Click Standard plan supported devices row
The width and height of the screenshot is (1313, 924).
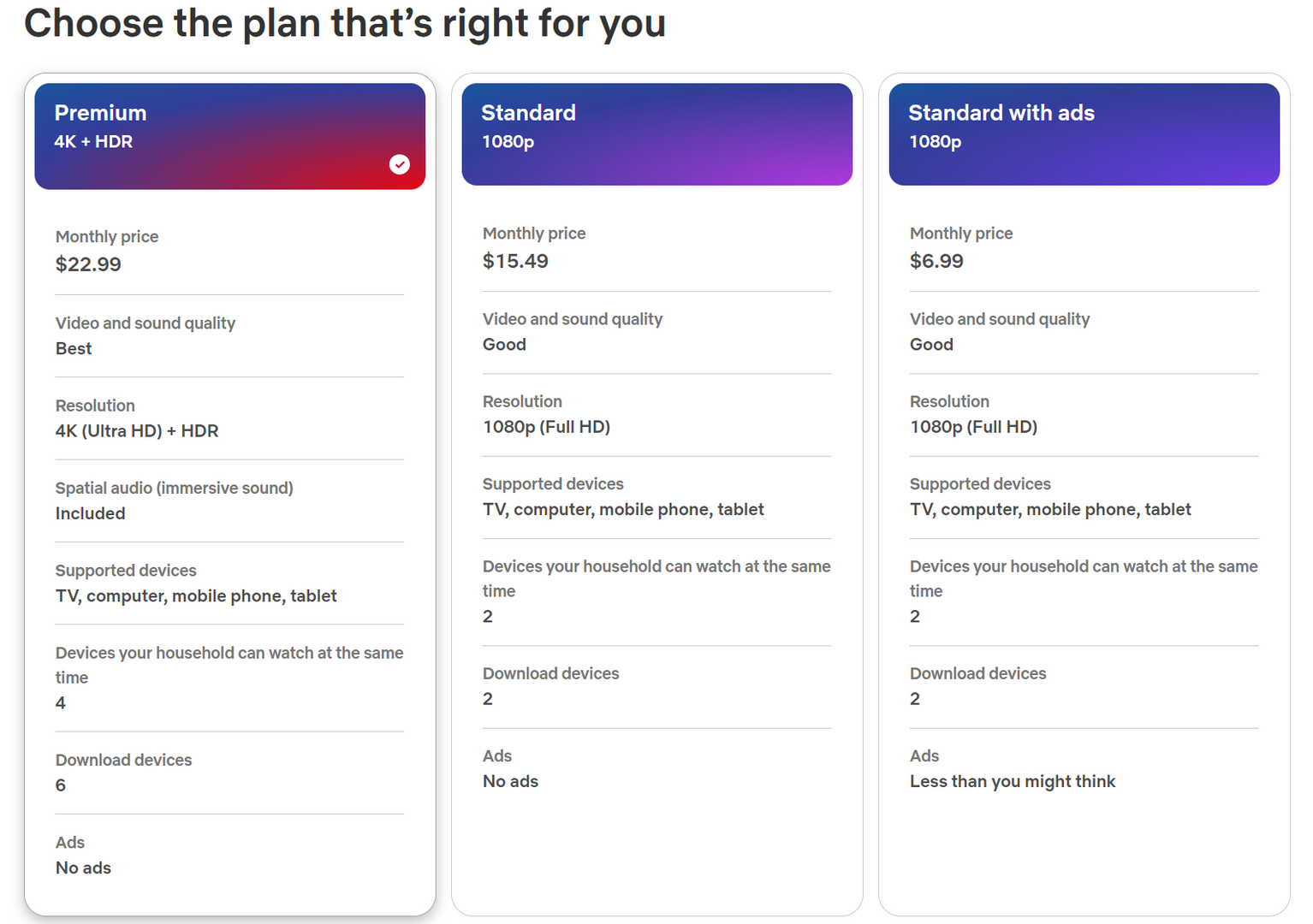(x=656, y=497)
